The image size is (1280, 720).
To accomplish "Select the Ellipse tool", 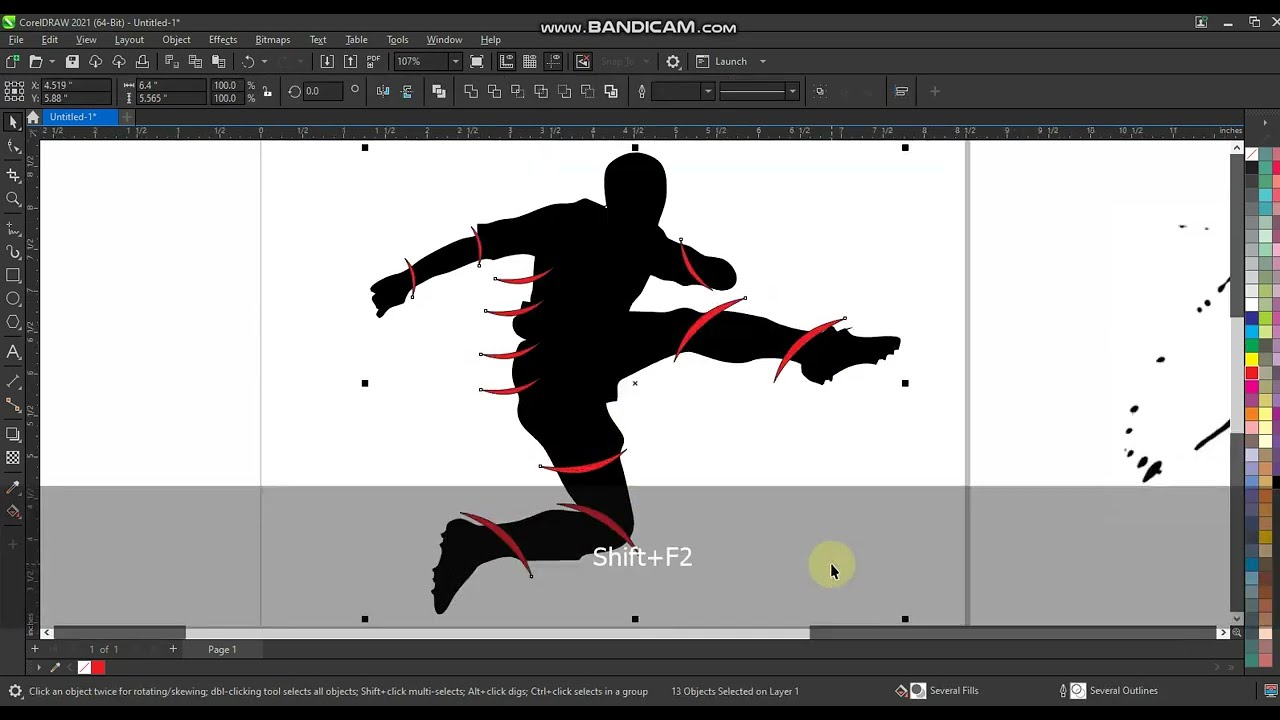I will pos(13,299).
